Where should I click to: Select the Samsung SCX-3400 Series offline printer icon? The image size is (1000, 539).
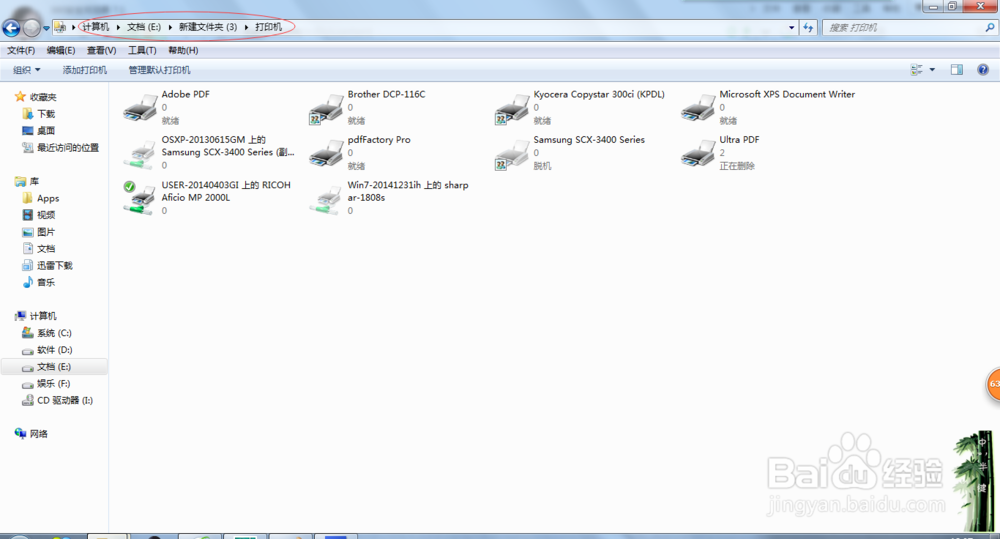[x=512, y=155]
